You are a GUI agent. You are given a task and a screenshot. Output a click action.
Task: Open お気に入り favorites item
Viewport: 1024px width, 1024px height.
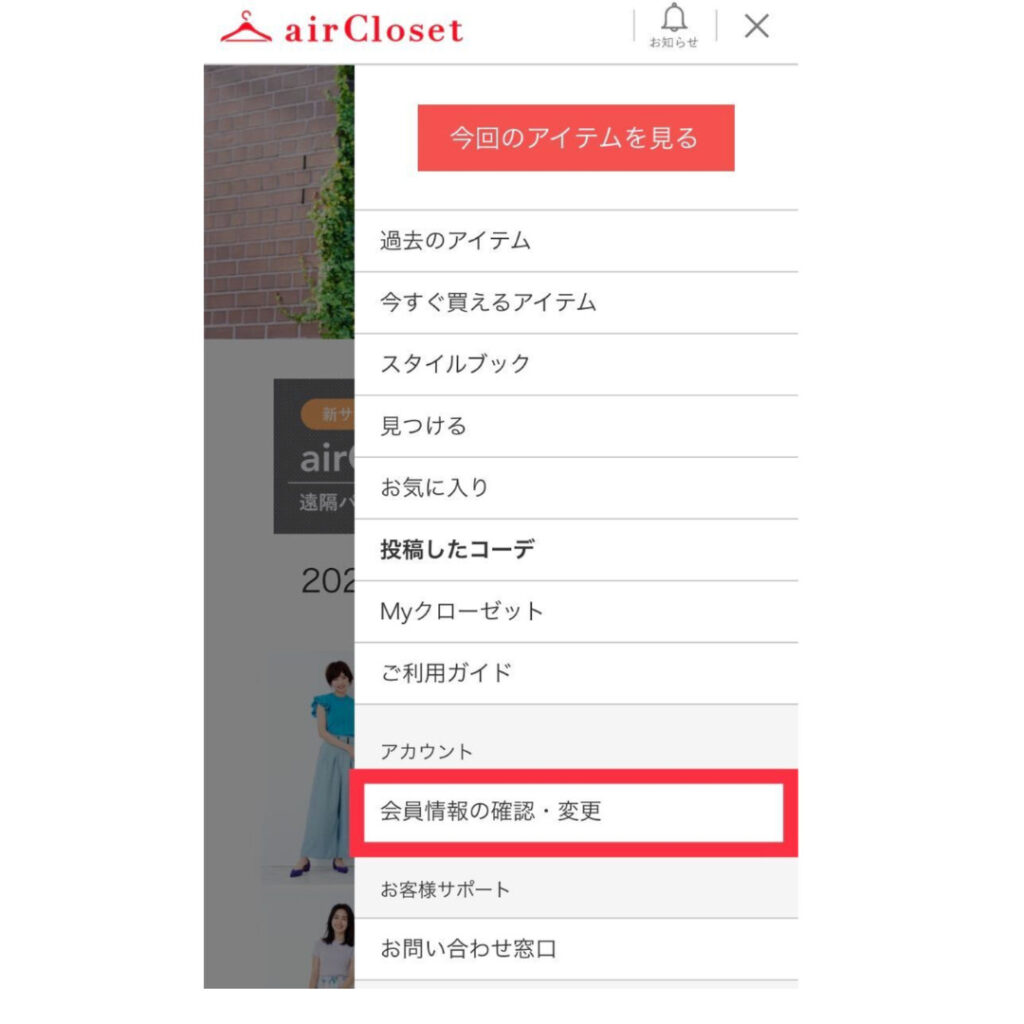[x=575, y=488]
